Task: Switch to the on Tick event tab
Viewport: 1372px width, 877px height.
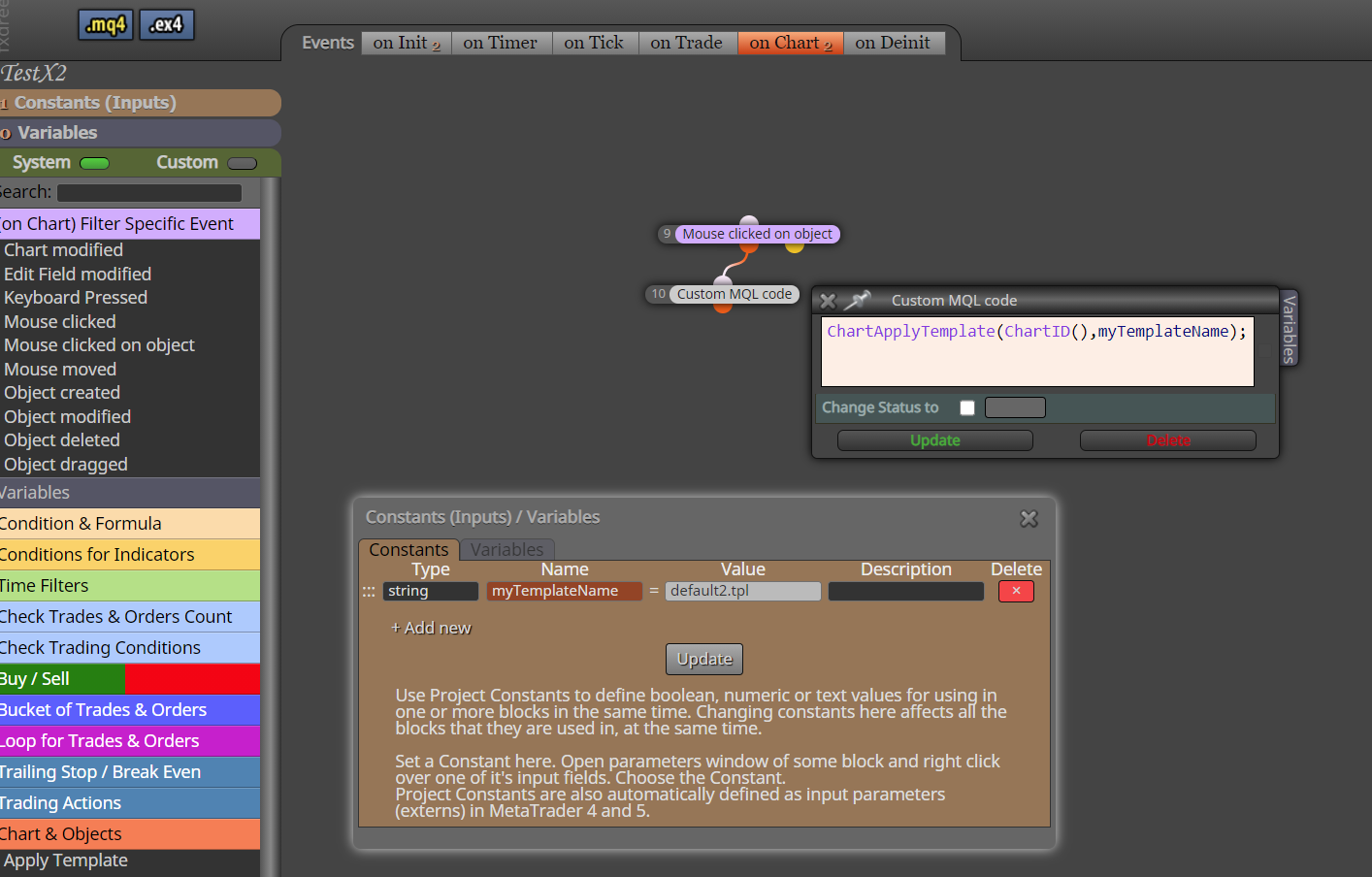Action: tap(594, 43)
